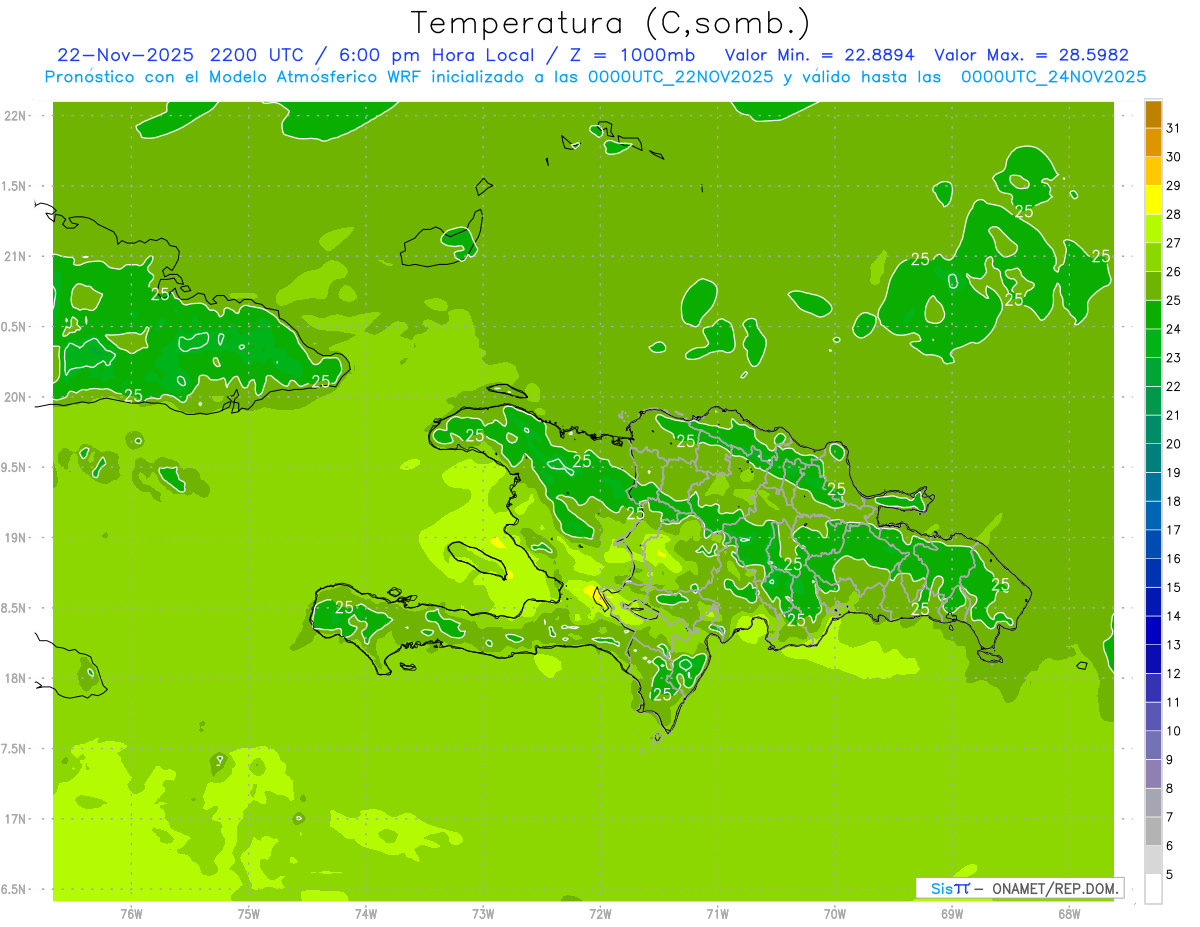
Task: Select the dark blue 15 degree swatch
Action: click(1153, 573)
